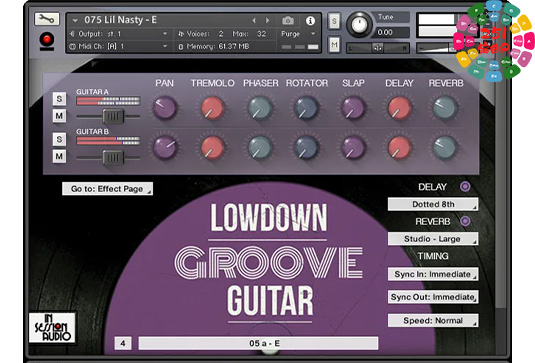535x363 pixels.
Task: Go to previous instrument with left arrow
Action: point(254,20)
